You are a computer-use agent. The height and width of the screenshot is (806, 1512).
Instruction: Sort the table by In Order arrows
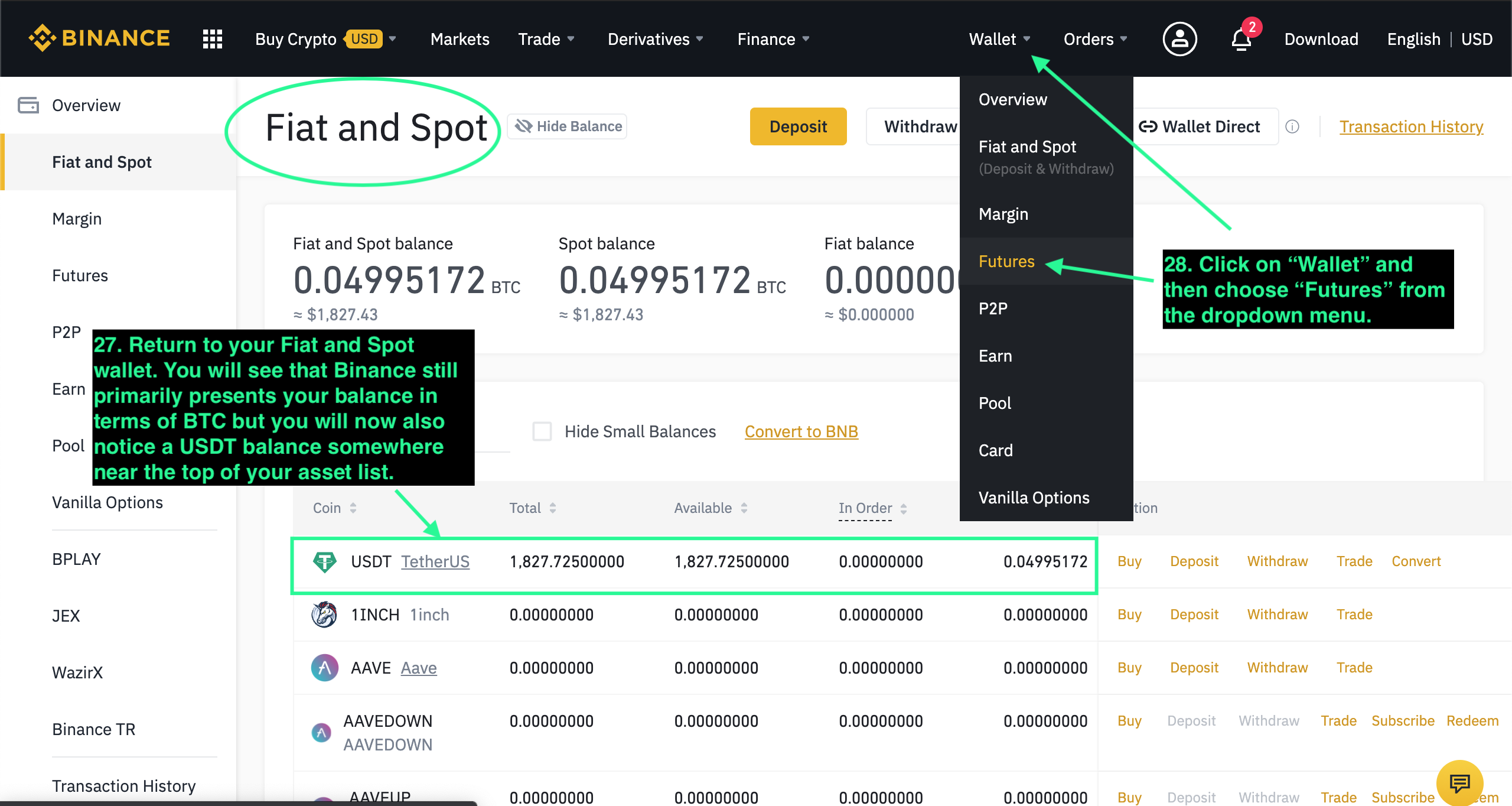tap(904, 508)
